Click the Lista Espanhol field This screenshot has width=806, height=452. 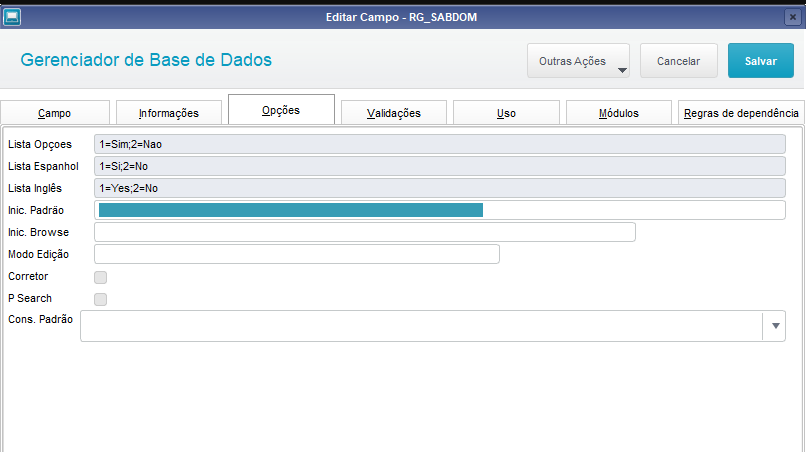coord(439,166)
